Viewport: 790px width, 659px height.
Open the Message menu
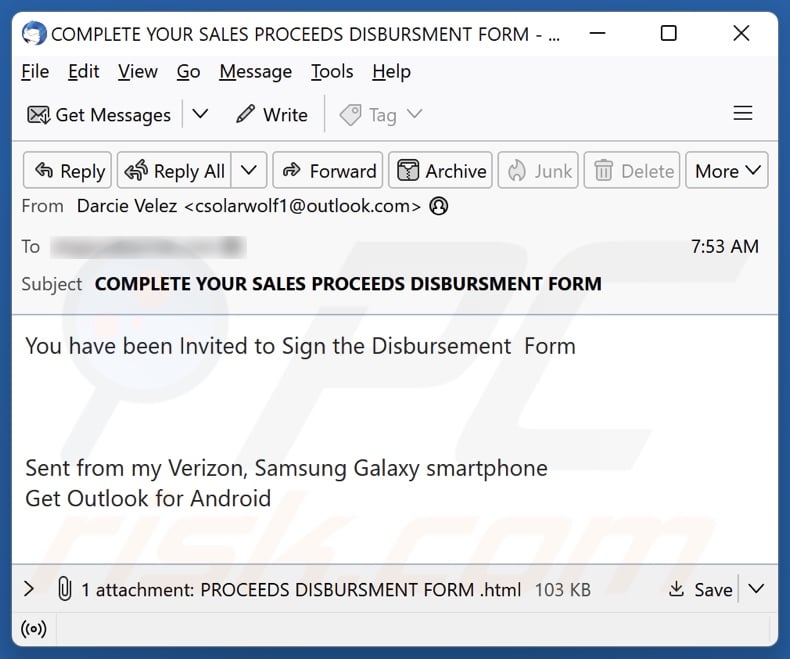coord(255,71)
